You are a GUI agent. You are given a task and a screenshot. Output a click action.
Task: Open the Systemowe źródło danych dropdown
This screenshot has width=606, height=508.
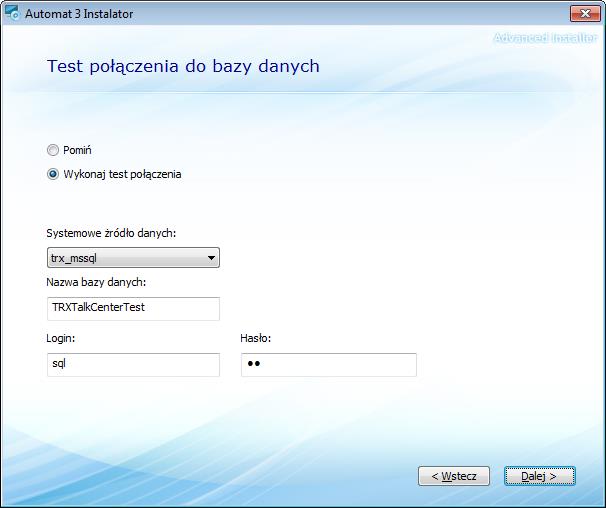(133, 258)
